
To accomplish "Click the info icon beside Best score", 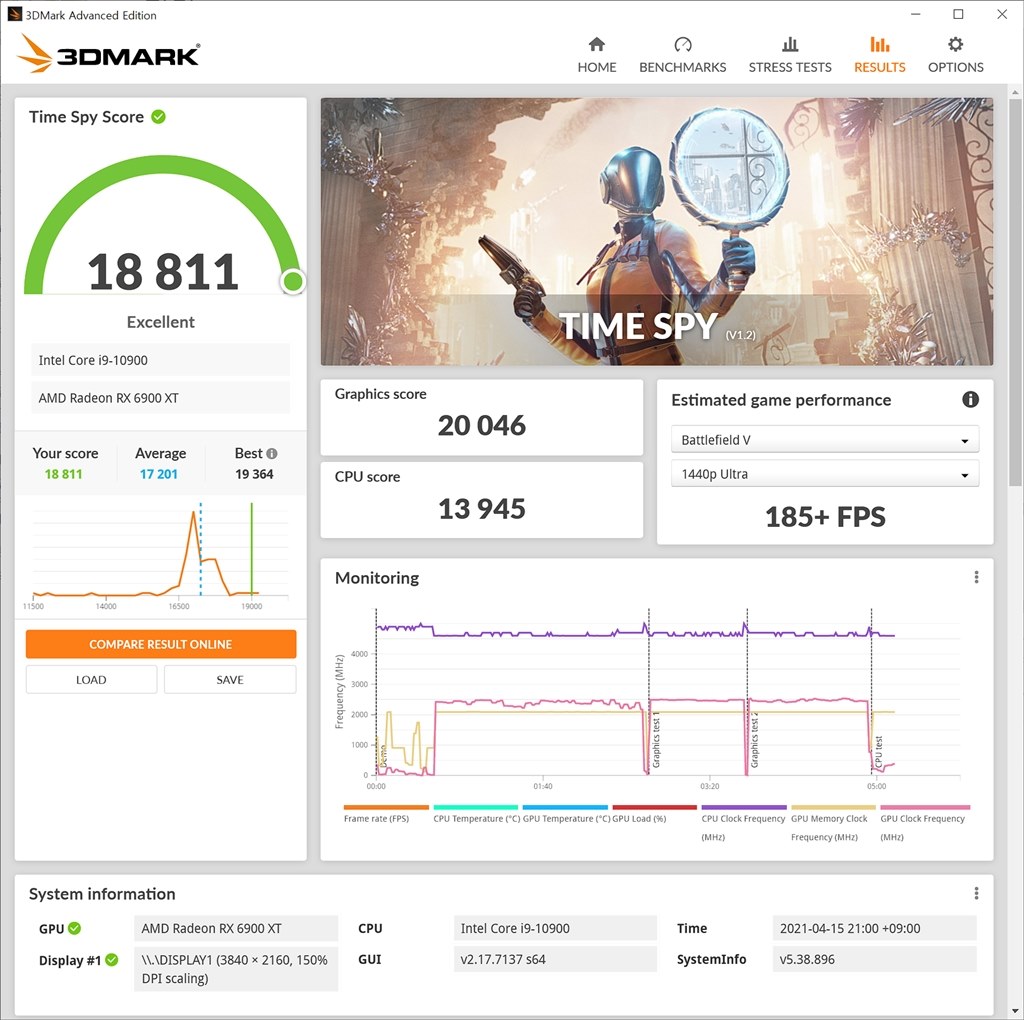I will click(x=272, y=453).
